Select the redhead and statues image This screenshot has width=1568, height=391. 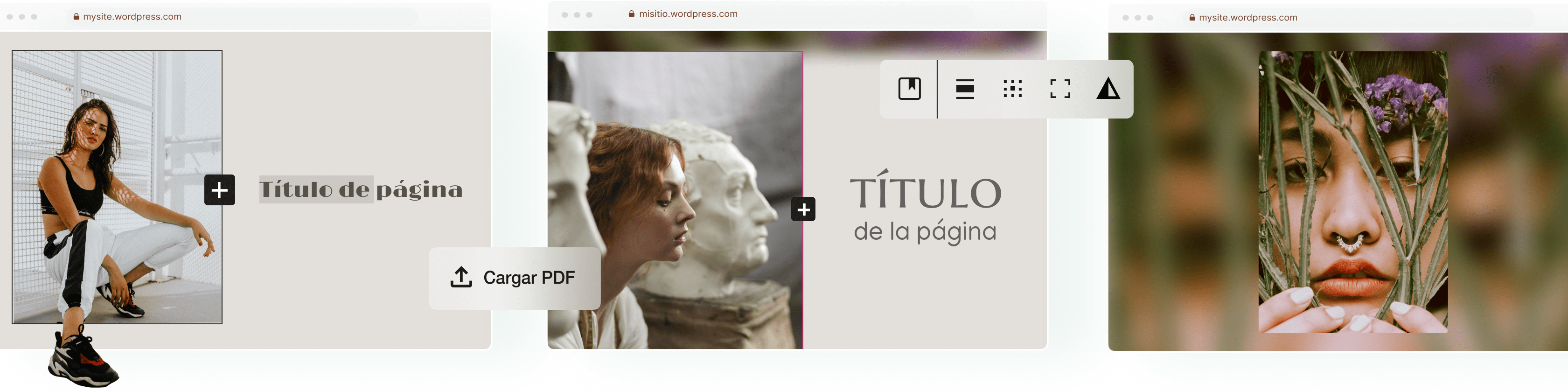tap(675, 200)
